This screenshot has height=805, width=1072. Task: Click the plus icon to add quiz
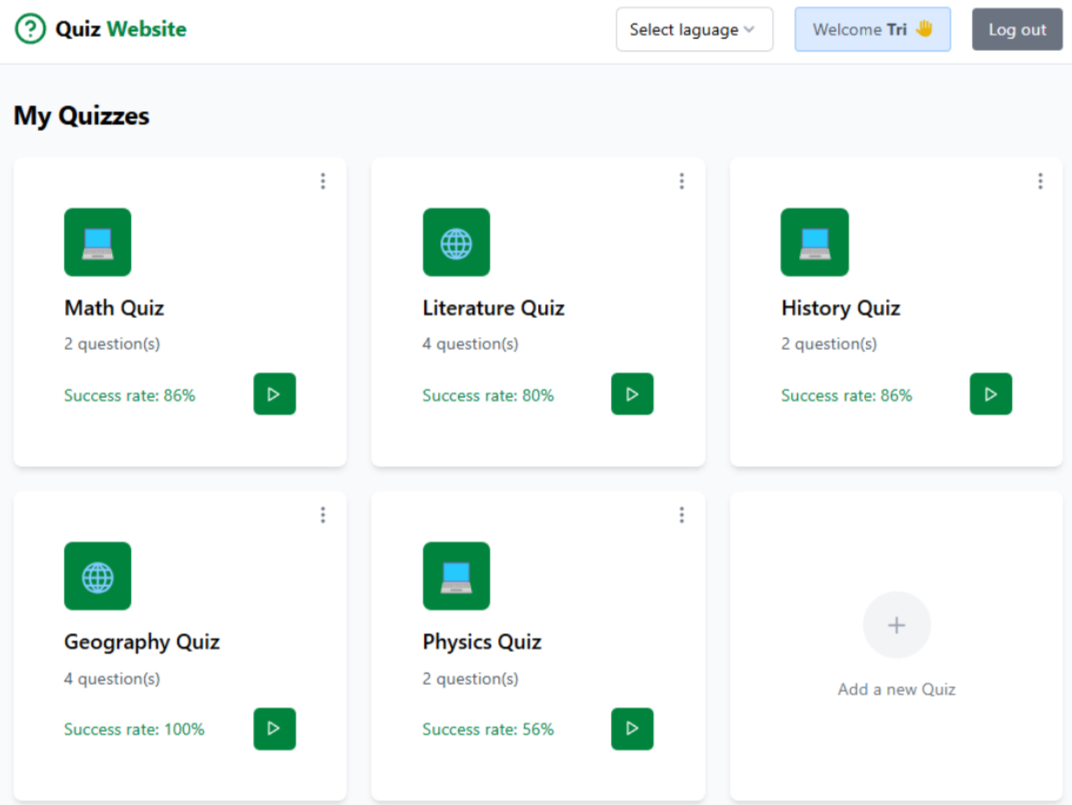point(896,625)
